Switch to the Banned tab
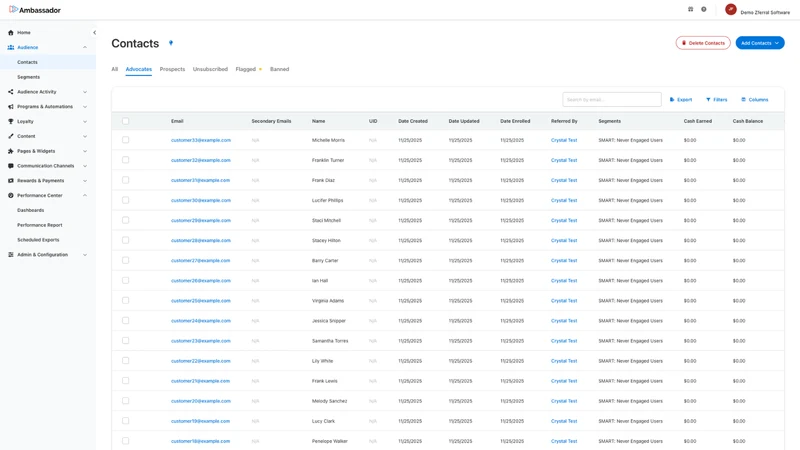The width and height of the screenshot is (800, 450). [x=280, y=69]
